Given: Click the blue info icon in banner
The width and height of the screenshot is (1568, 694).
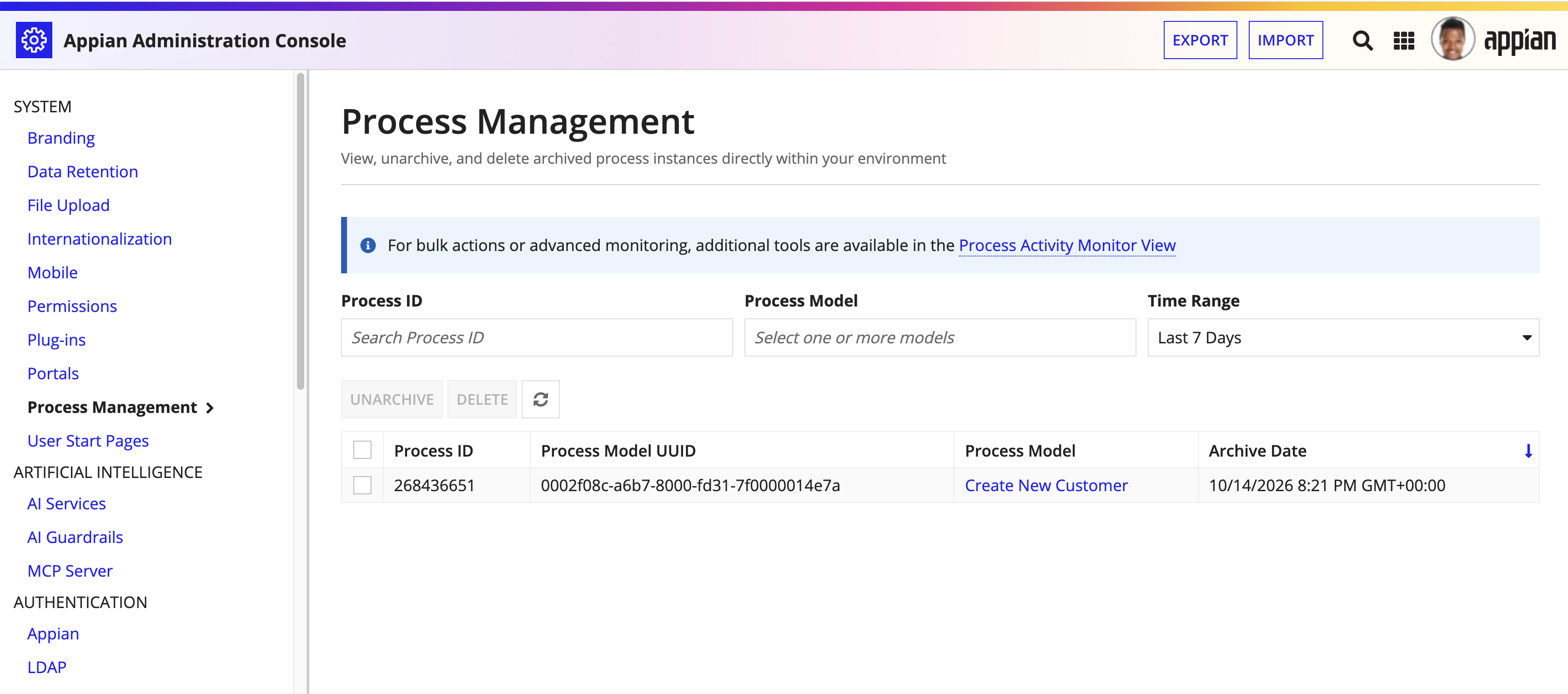Looking at the screenshot, I should [367, 245].
